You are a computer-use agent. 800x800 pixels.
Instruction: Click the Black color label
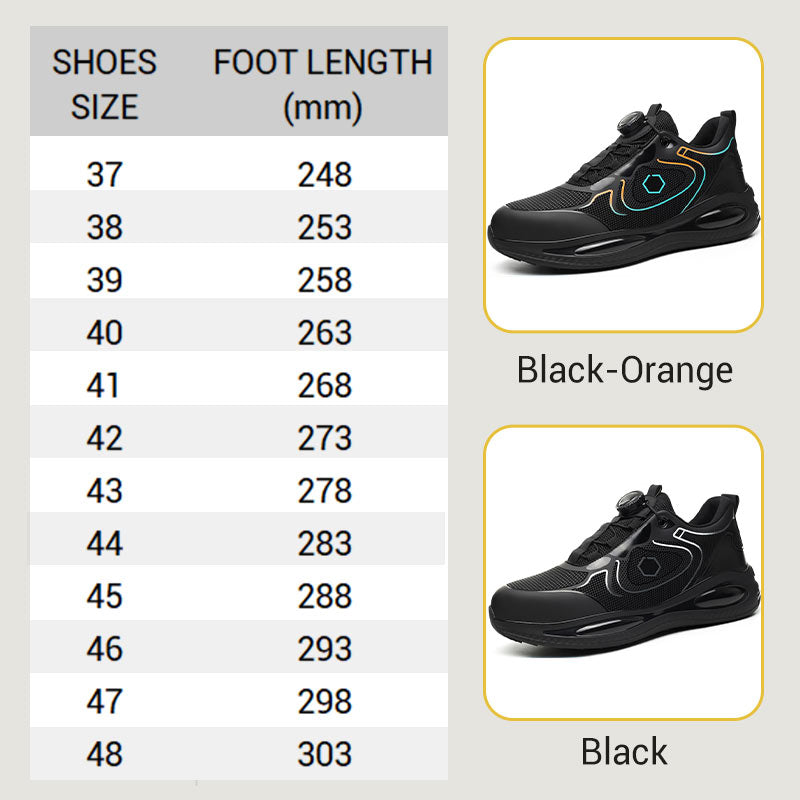click(624, 751)
